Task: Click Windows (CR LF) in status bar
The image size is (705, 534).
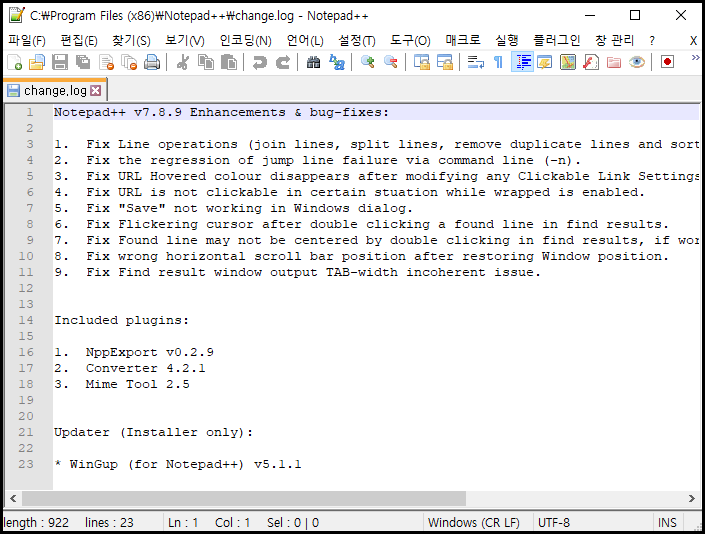Action: 473,522
